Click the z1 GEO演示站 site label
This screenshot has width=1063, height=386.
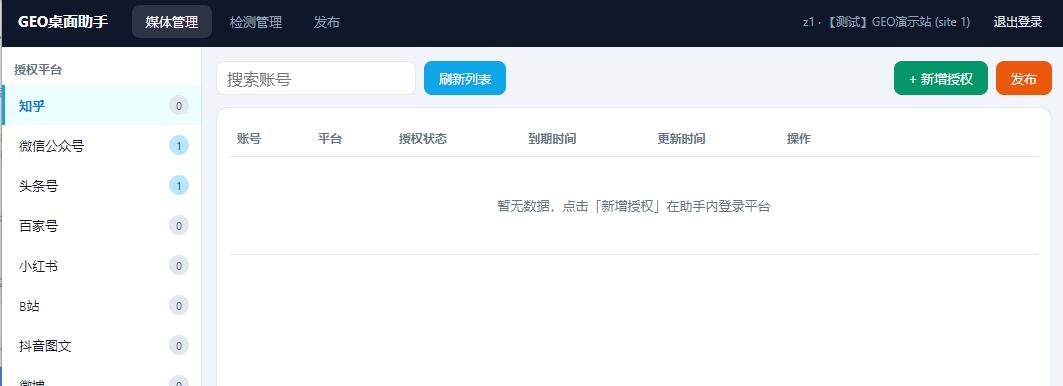point(886,22)
